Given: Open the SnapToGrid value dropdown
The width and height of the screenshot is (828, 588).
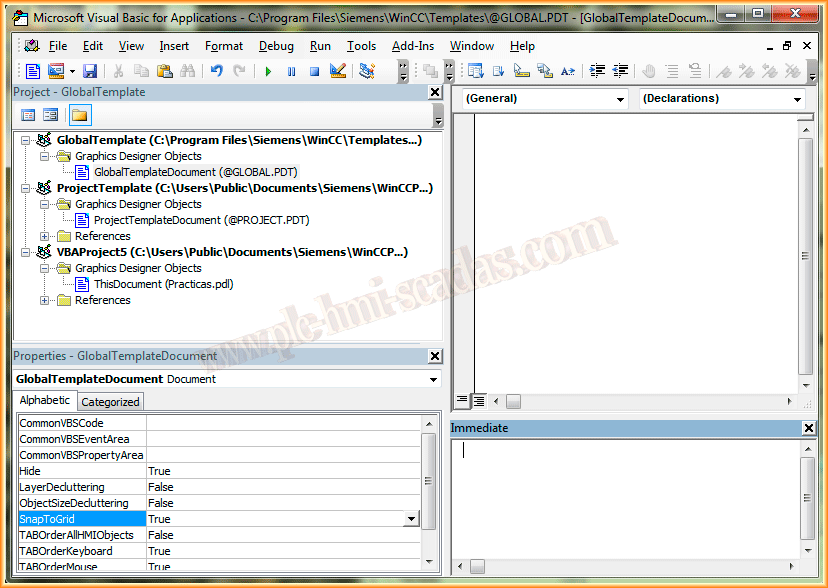Looking at the screenshot, I should point(411,519).
